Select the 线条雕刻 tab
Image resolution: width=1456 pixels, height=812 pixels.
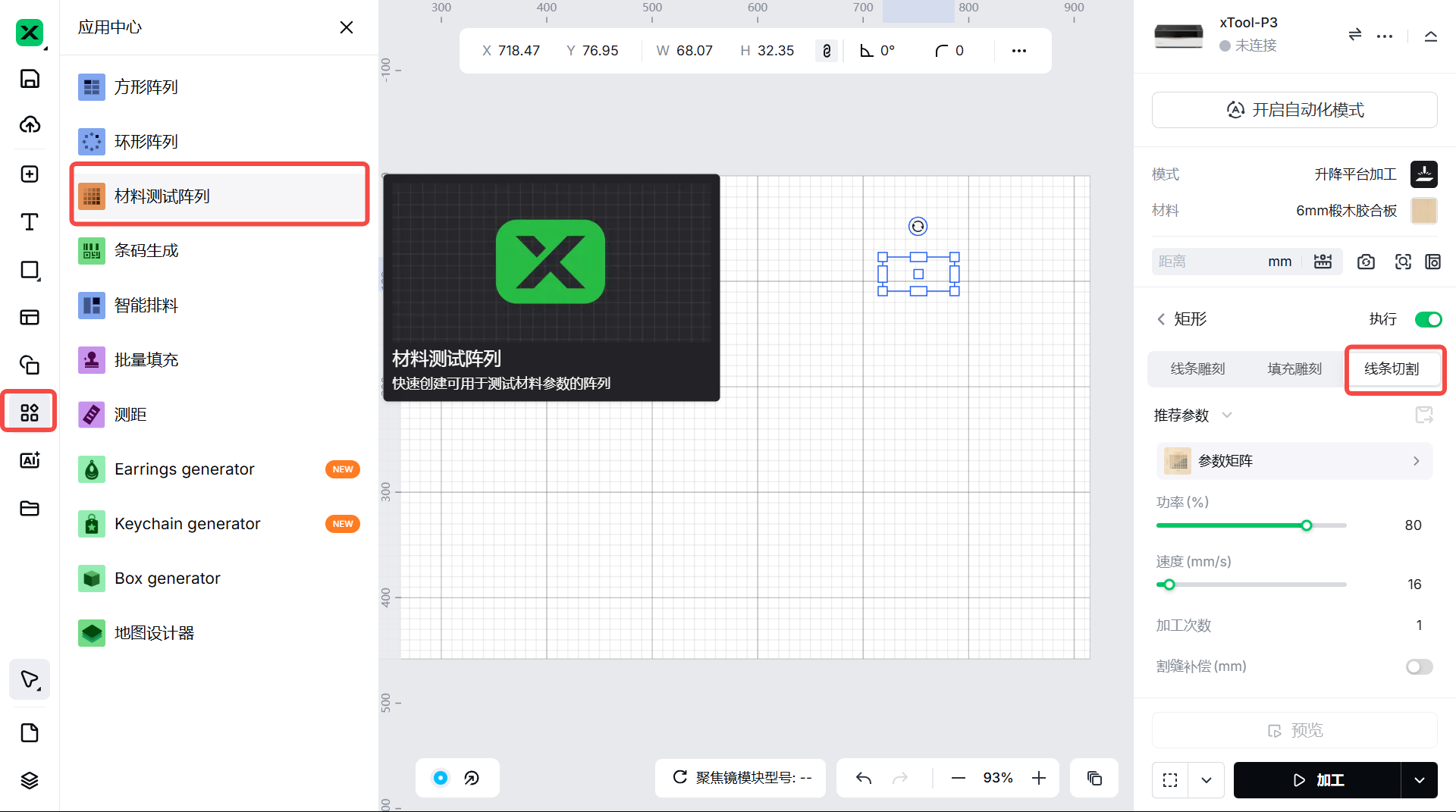(x=1197, y=368)
